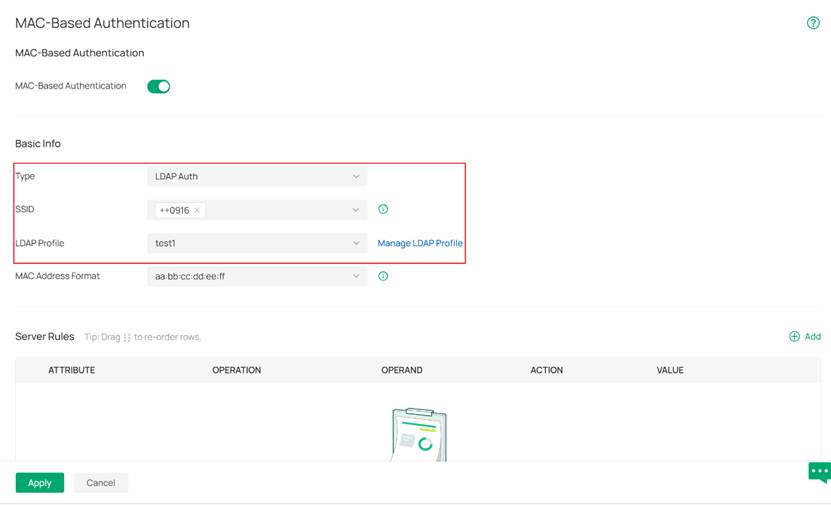Click the ATTRIBUTE column header
Image resolution: width=831 pixels, height=505 pixels.
[x=72, y=370]
